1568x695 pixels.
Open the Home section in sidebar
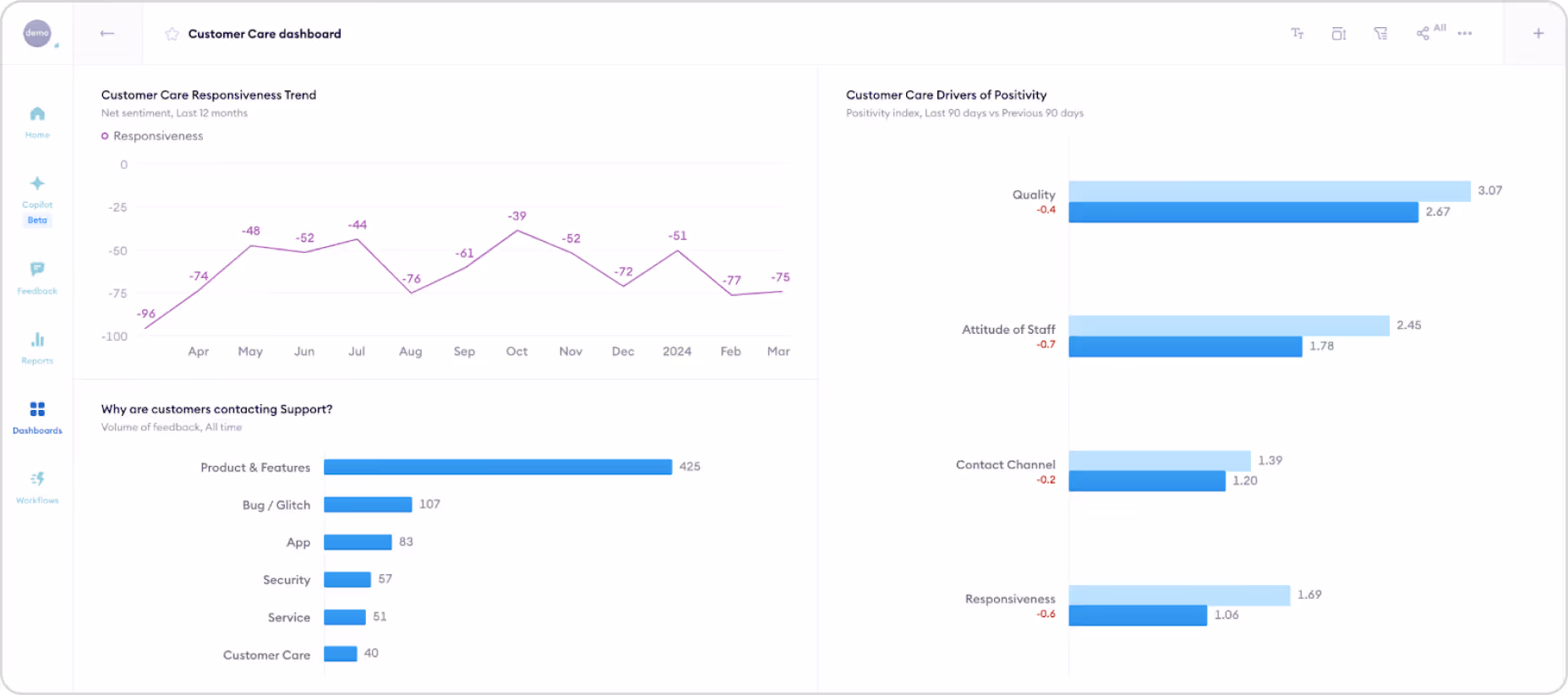[x=37, y=123]
